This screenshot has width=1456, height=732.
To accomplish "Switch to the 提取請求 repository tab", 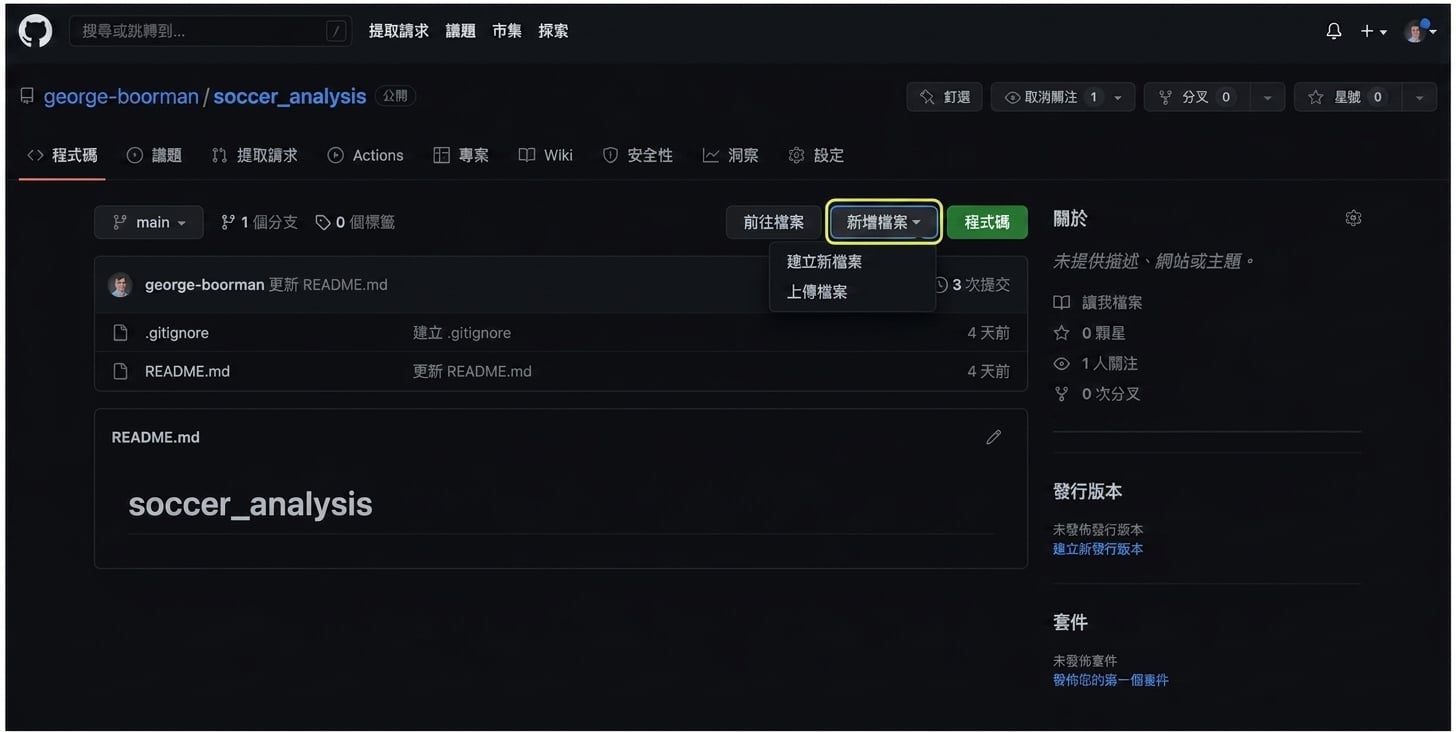I will click(255, 155).
